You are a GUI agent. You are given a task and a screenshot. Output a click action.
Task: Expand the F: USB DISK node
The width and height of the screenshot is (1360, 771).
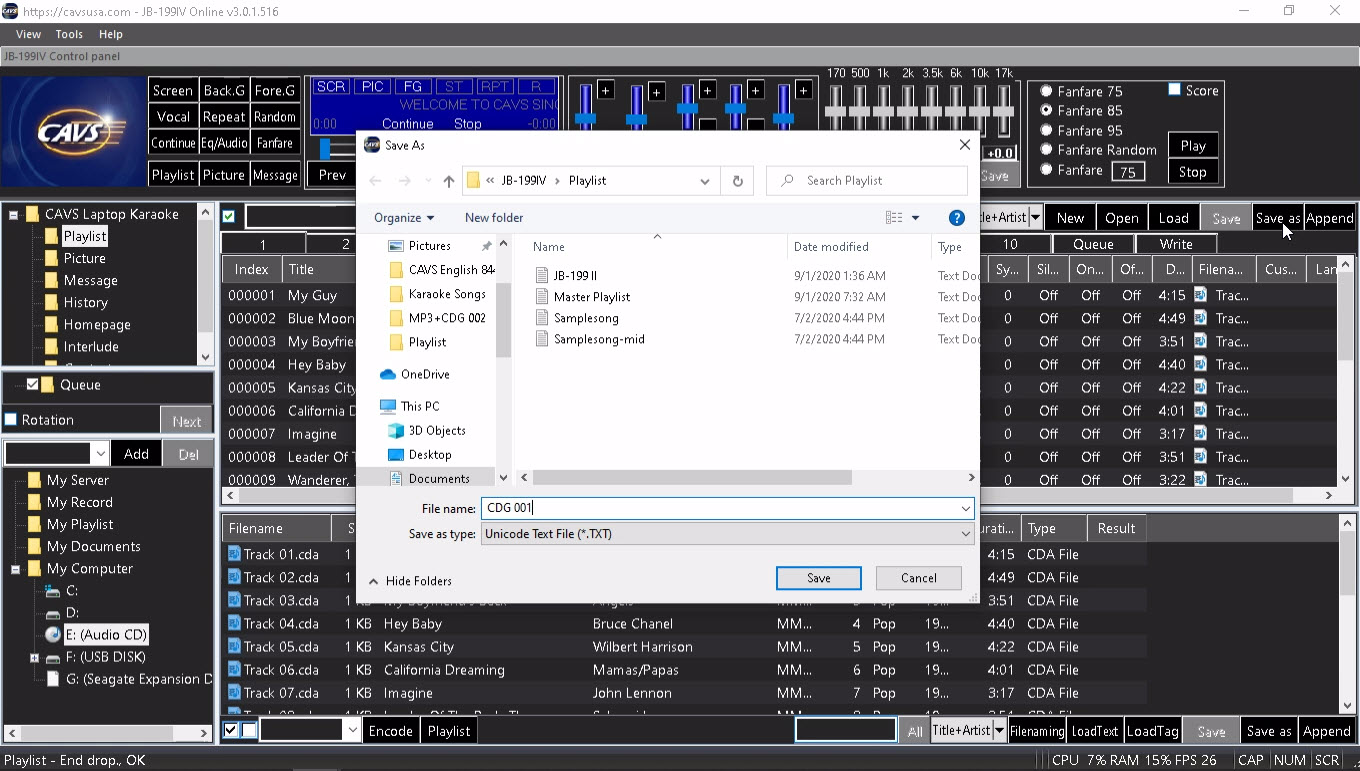tap(34, 657)
